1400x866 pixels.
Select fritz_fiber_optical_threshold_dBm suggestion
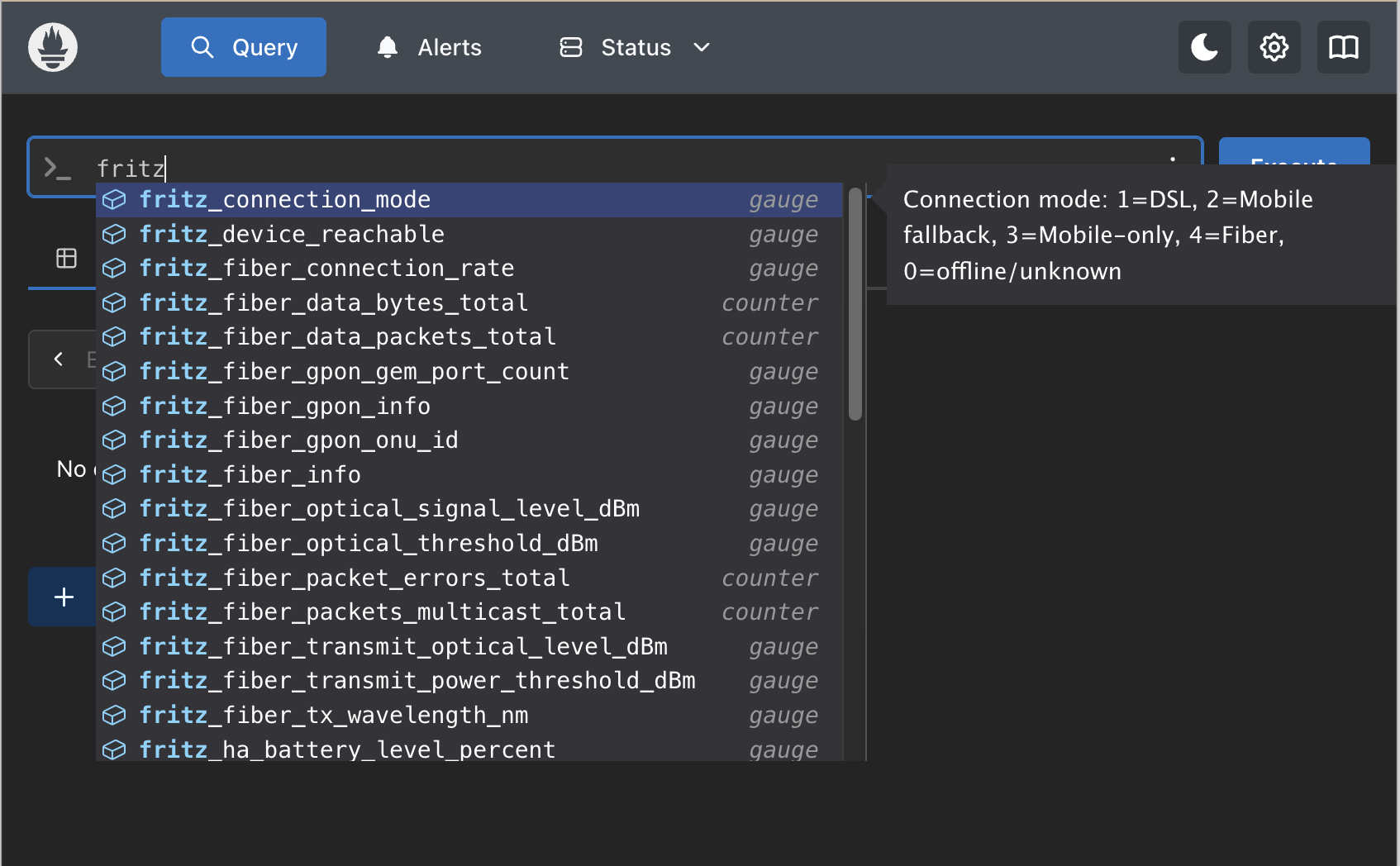point(469,544)
